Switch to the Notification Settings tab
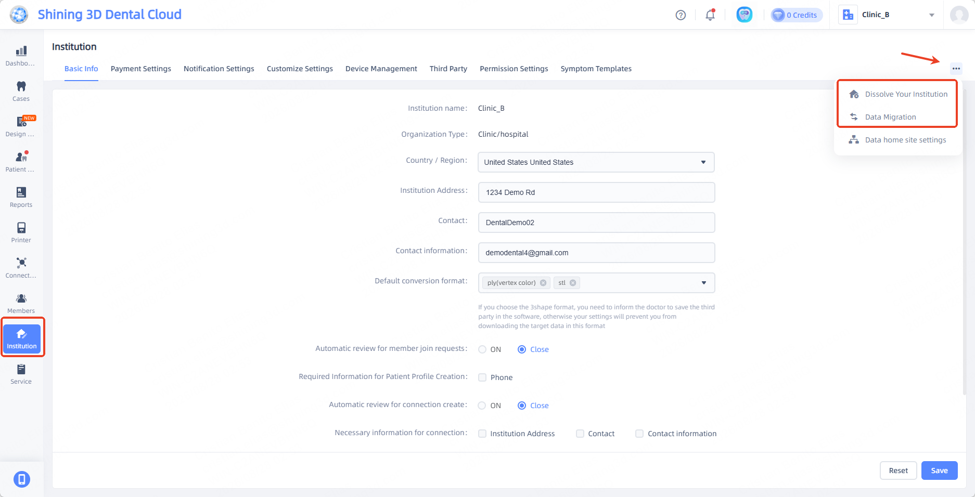975x497 pixels. click(x=219, y=68)
